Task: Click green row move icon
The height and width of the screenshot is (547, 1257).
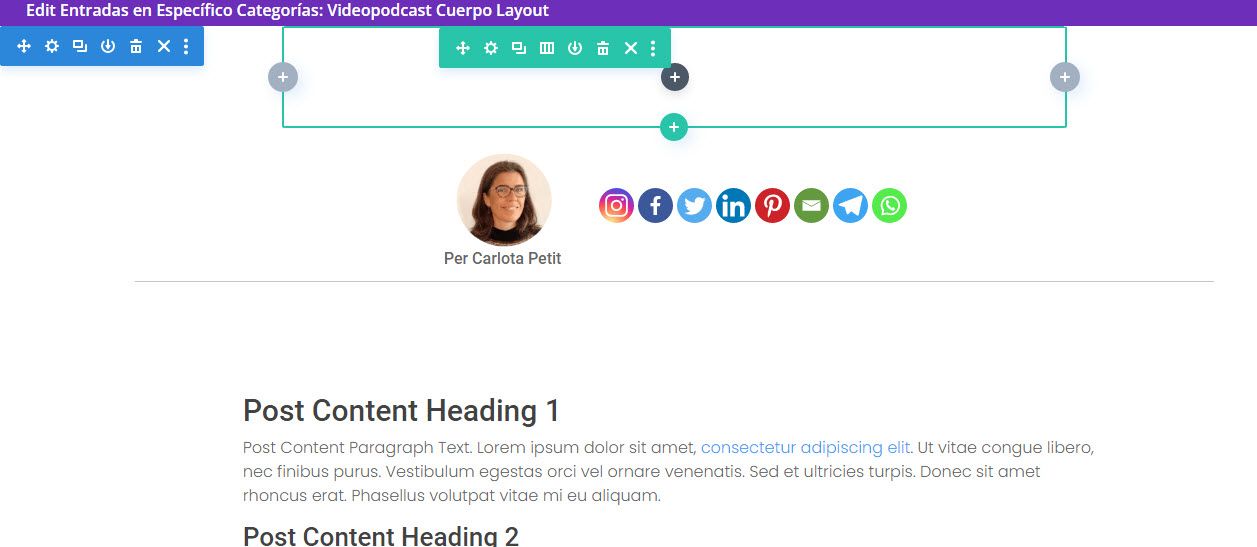Action: (x=463, y=48)
